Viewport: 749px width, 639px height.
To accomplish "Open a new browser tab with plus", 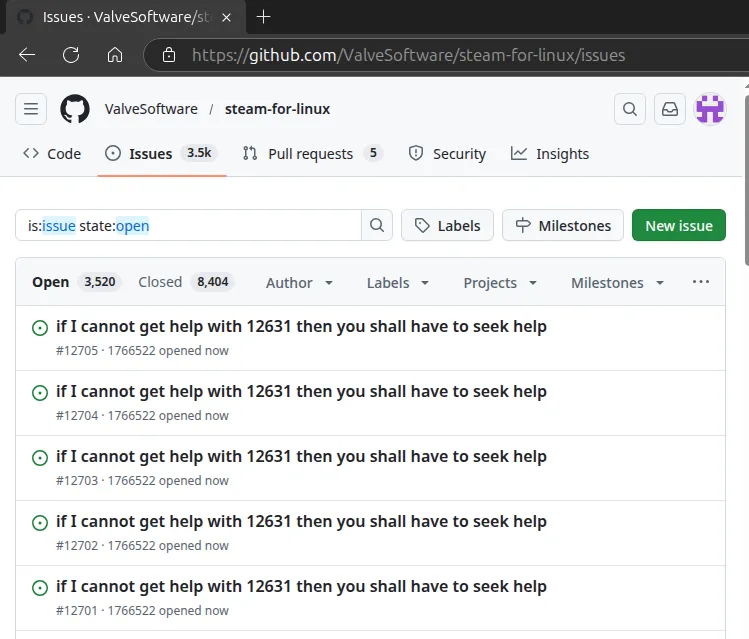I will click(264, 17).
